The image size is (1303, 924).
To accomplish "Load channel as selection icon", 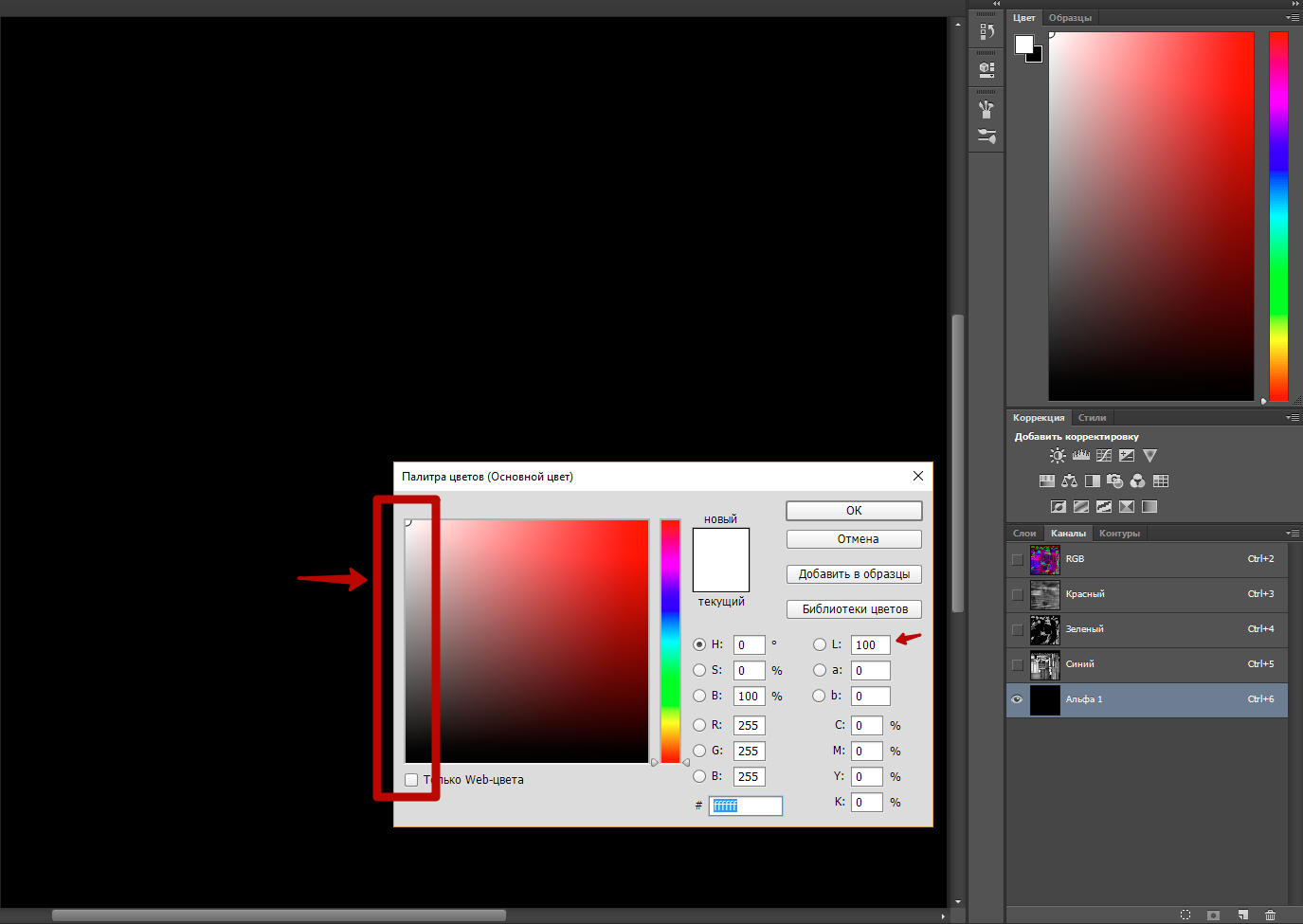I will click(x=1185, y=915).
